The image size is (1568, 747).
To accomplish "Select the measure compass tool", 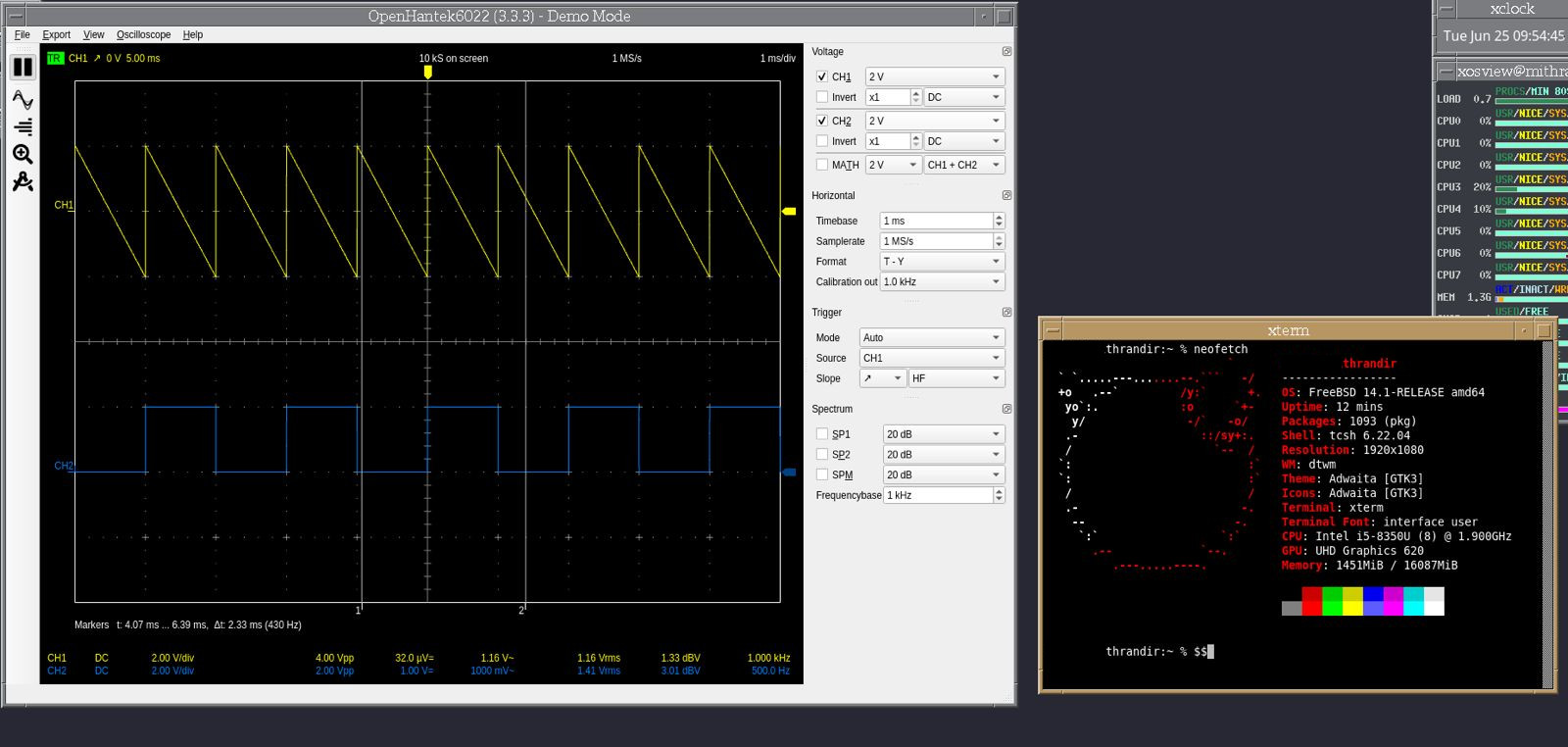I will pos(23,181).
